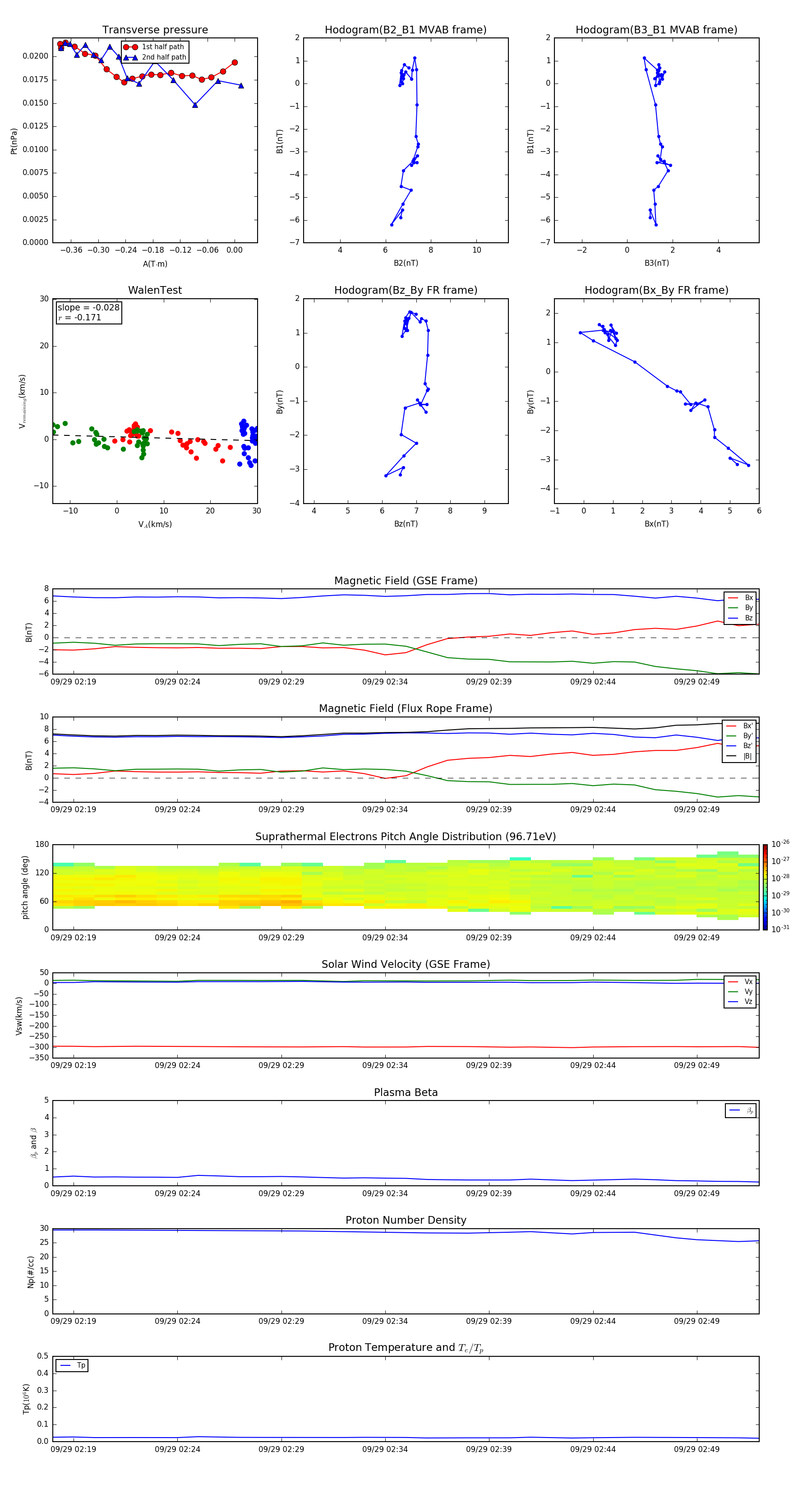Click Suprathermal Electrons Pitch Angle Distribution title
This screenshot has width=812, height=1489.
(406, 837)
